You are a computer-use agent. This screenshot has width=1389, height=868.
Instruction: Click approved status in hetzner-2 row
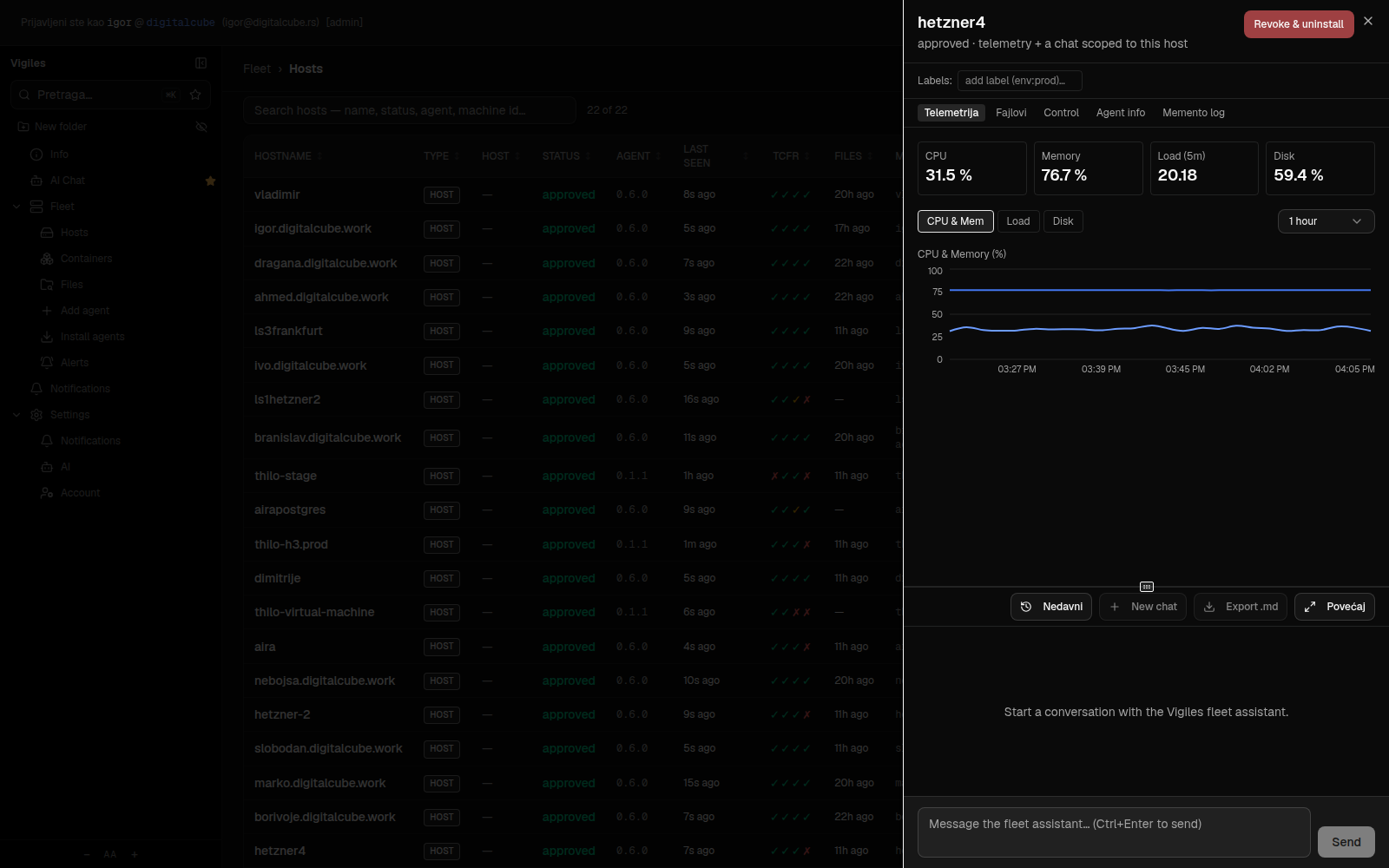point(569,714)
